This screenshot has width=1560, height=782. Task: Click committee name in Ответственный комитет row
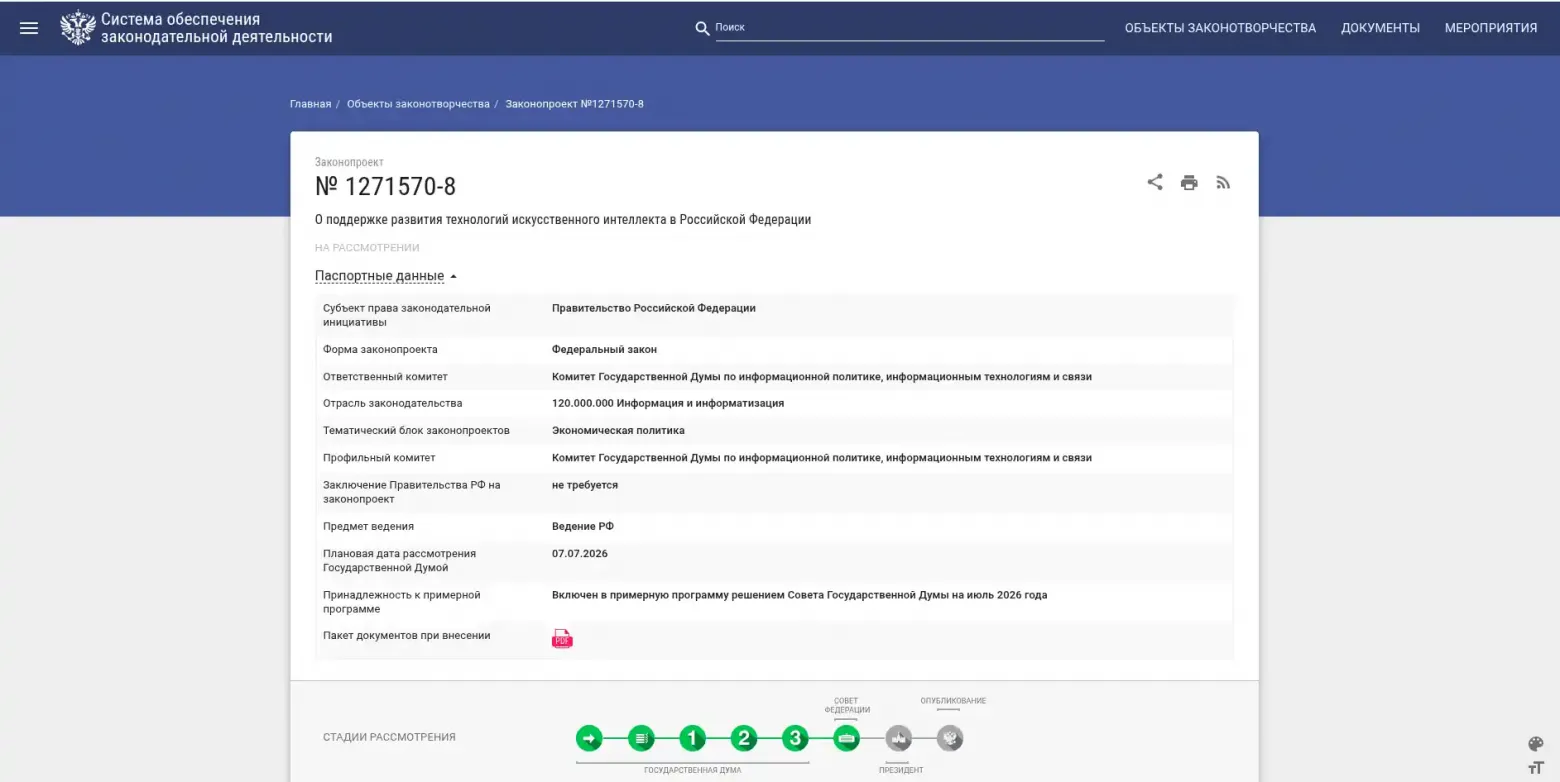pyautogui.click(x=822, y=377)
